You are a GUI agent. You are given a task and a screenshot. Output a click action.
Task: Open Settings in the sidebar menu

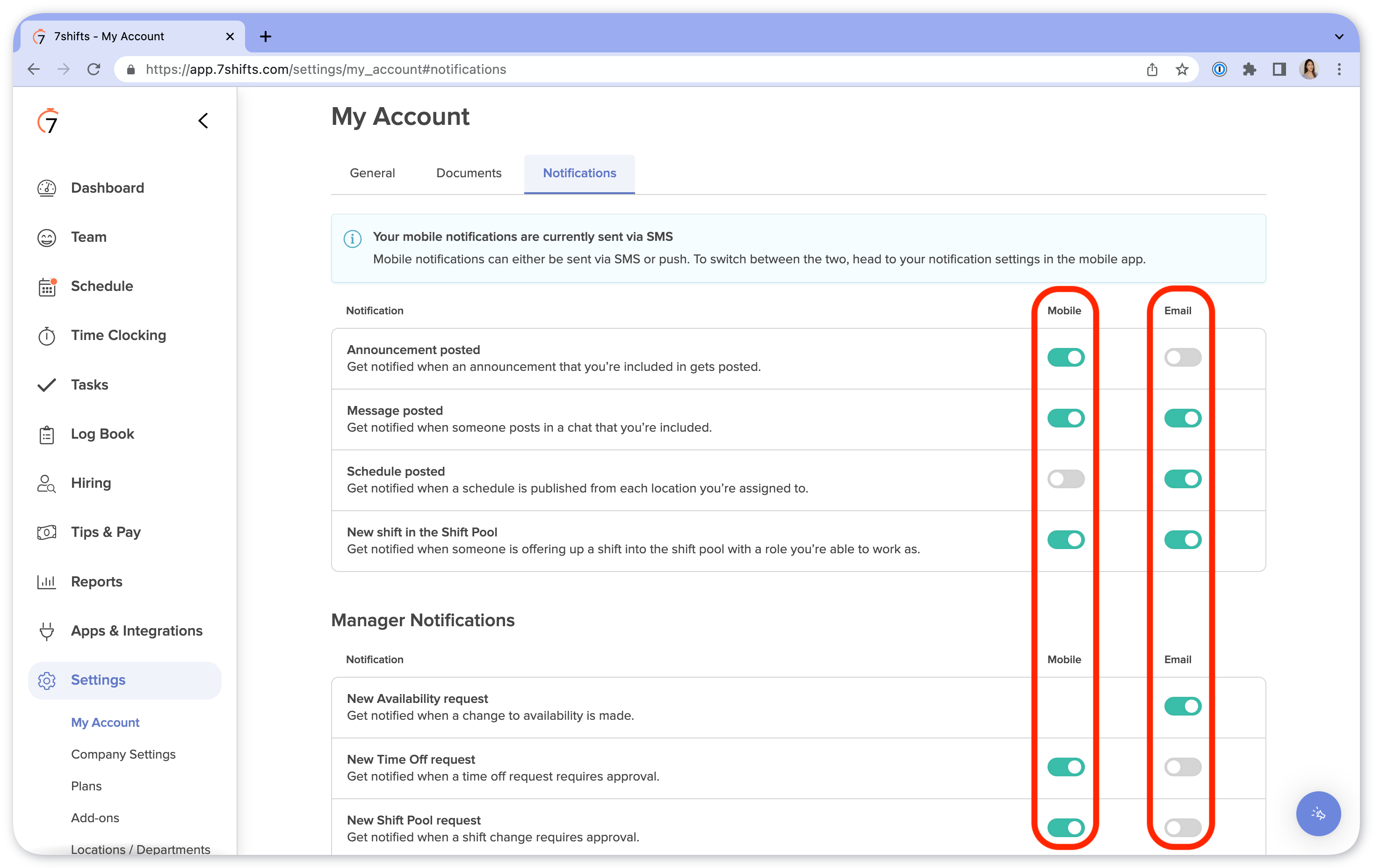[125, 680]
